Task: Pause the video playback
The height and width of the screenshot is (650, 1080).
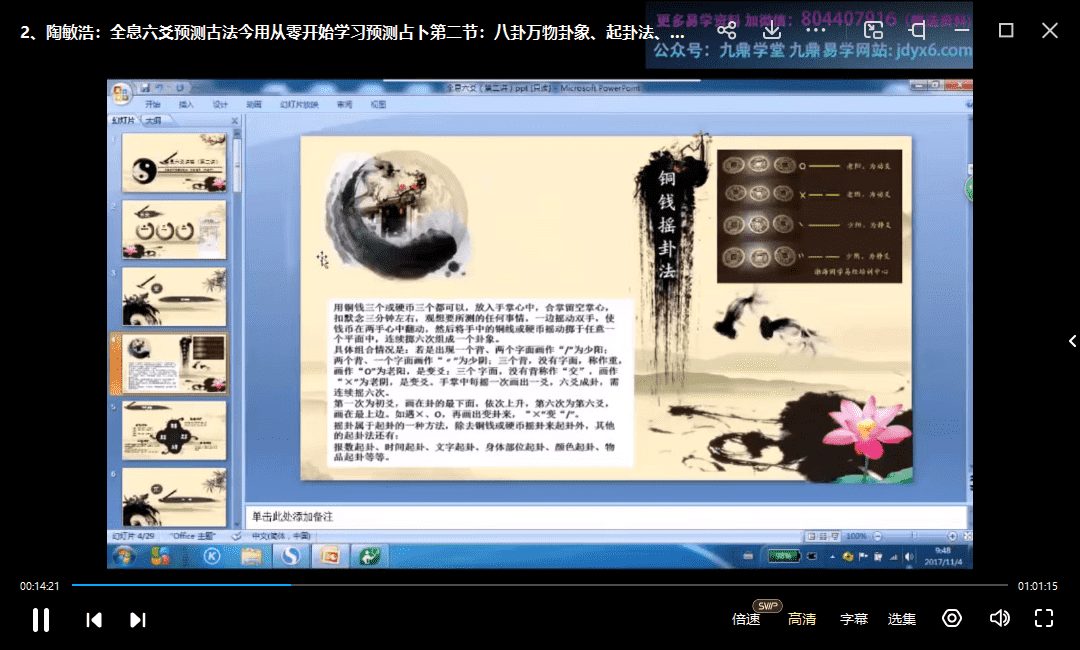Action: [41, 620]
